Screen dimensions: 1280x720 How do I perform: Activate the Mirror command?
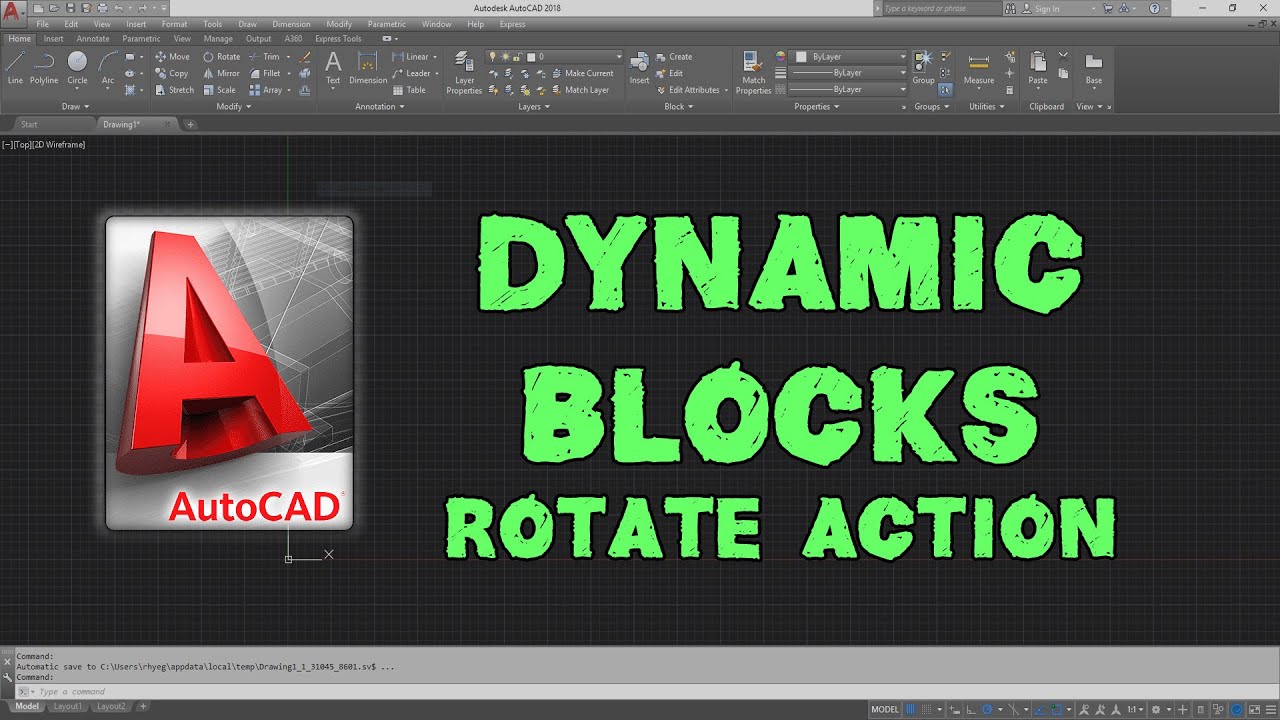click(x=221, y=73)
